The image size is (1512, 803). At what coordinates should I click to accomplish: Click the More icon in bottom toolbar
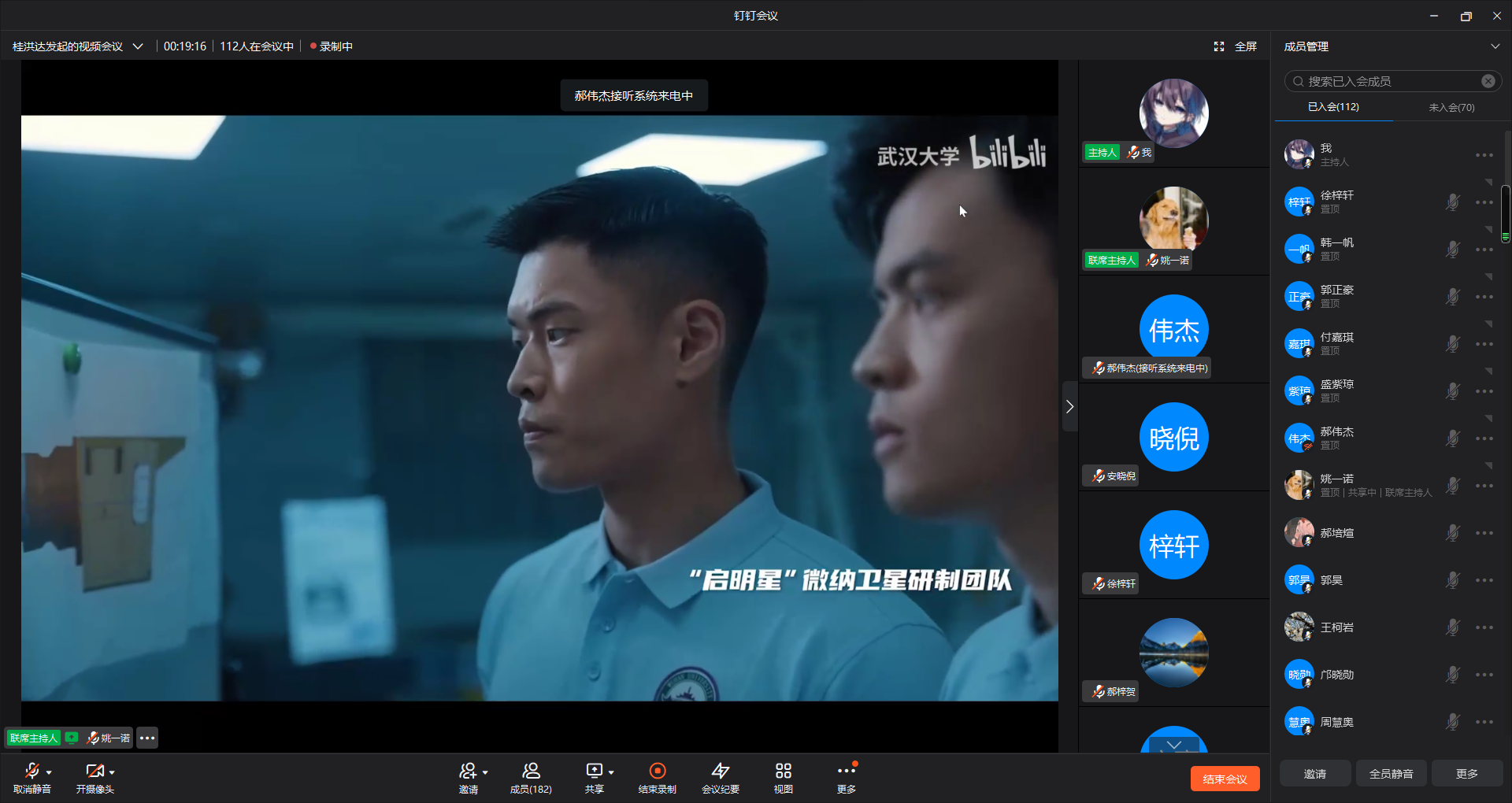point(846,771)
